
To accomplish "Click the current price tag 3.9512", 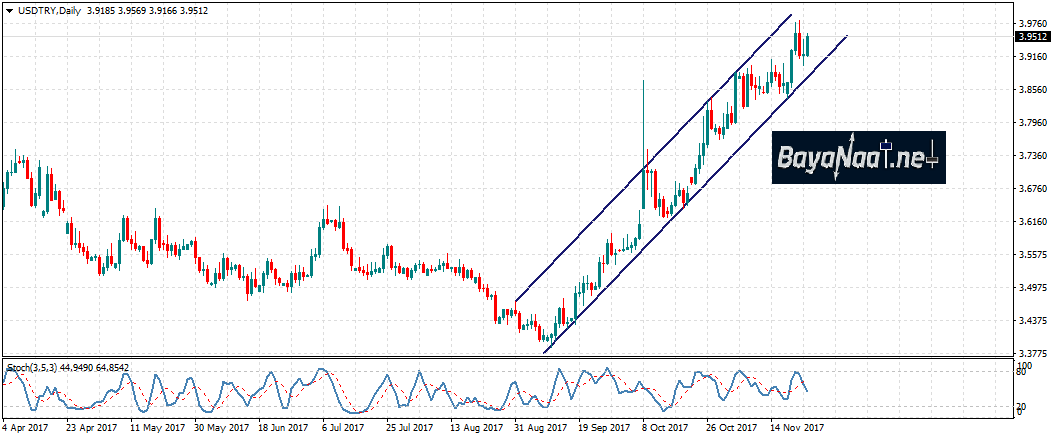I will (x=1032, y=37).
